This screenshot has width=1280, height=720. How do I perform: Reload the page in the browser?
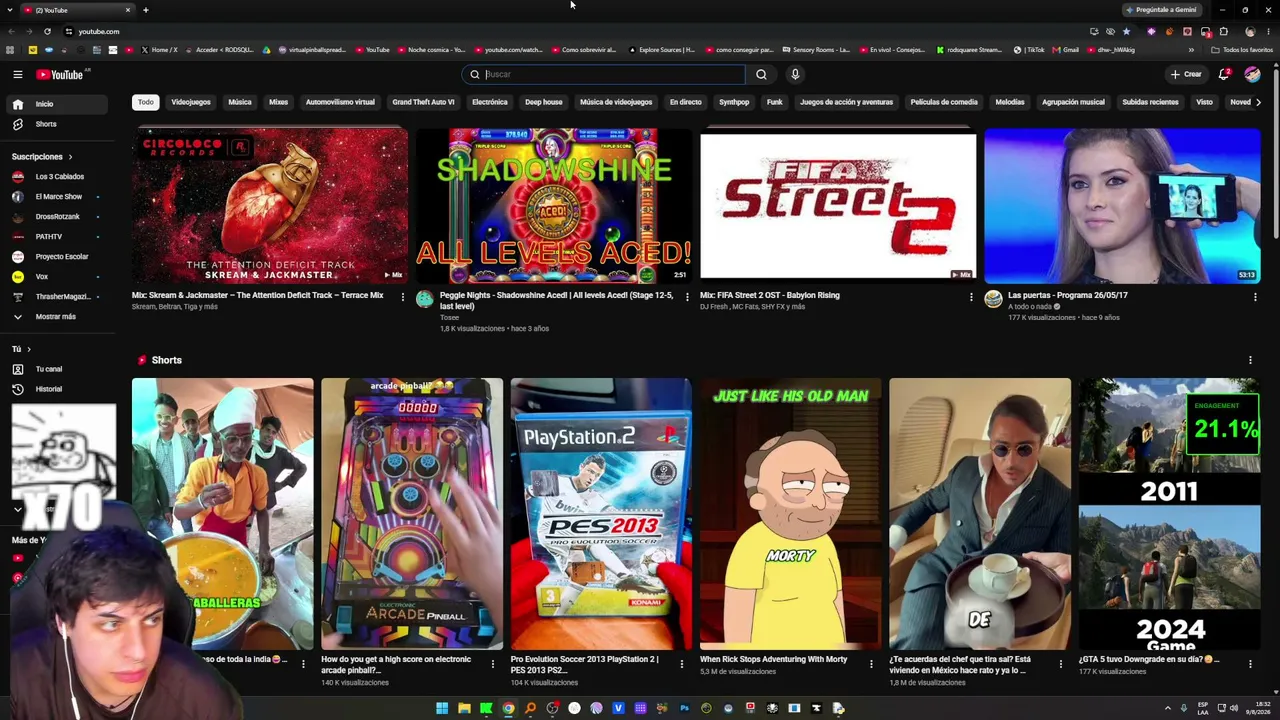[47, 31]
